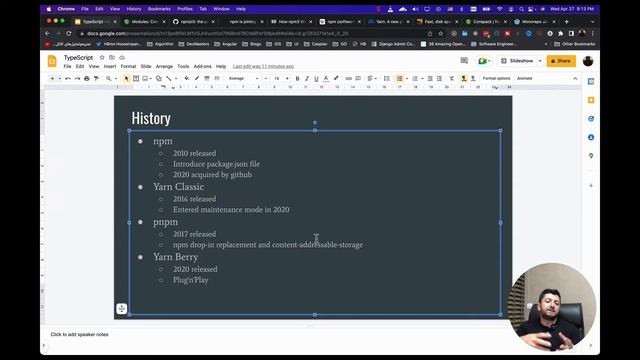Click the line spacing icon
This screenshot has height=360, width=640.
387,78
